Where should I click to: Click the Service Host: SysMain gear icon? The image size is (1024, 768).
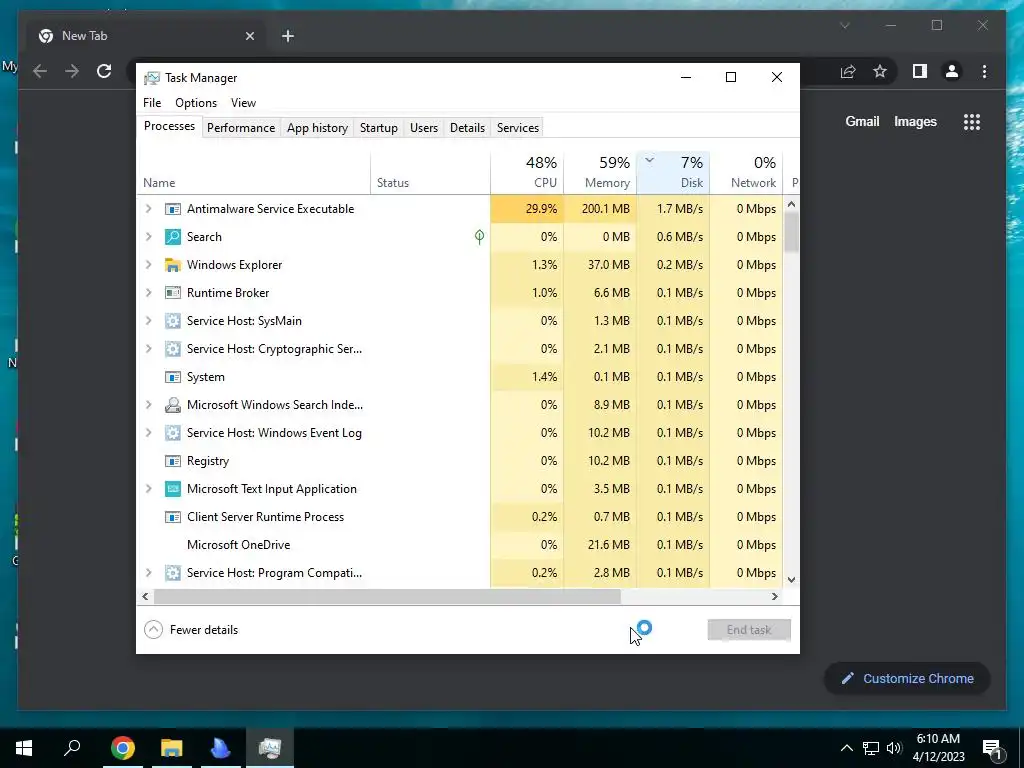[172, 321]
